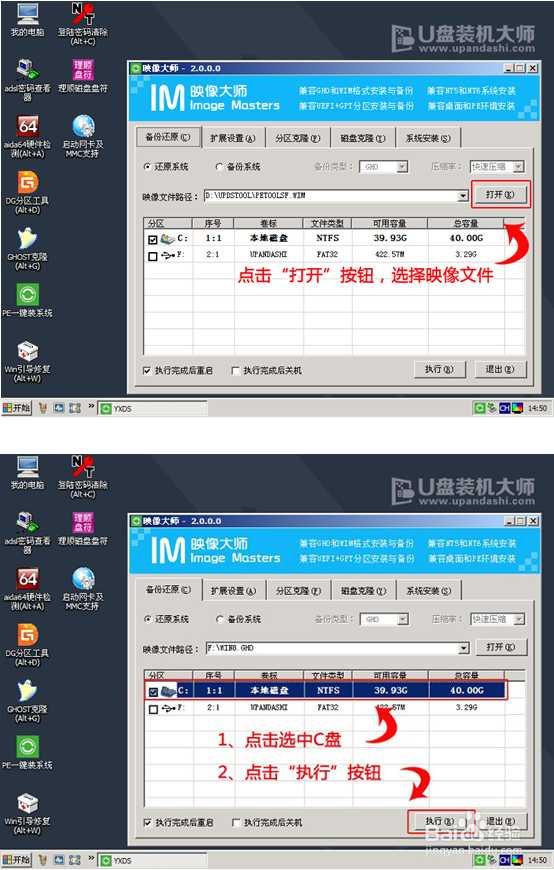
Task: Switch to 扩展设置 tab in upper screenshot
Action: pos(233,138)
